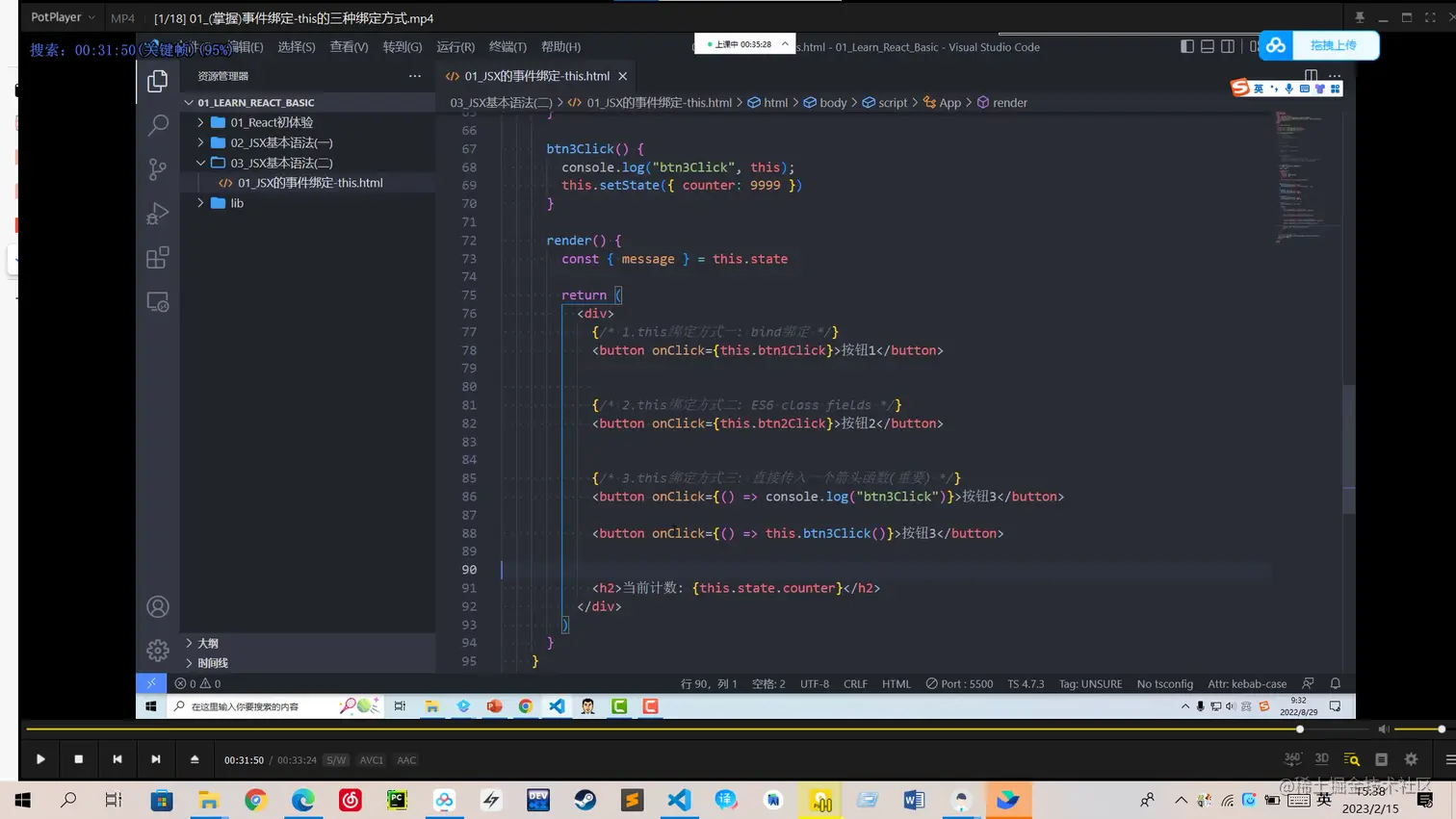Toggle the VS Code secondary sidebar layout
1456x819 pixels.
coord(1228,46)
